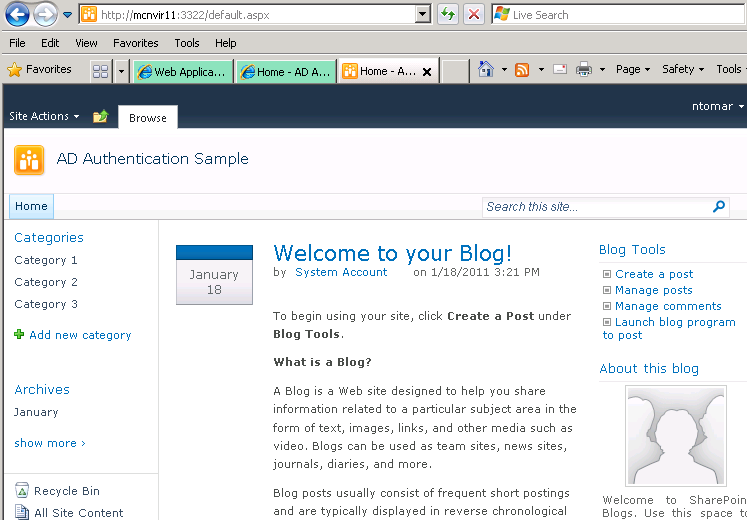
Task: Open the January archive
Action: point(36,412)
